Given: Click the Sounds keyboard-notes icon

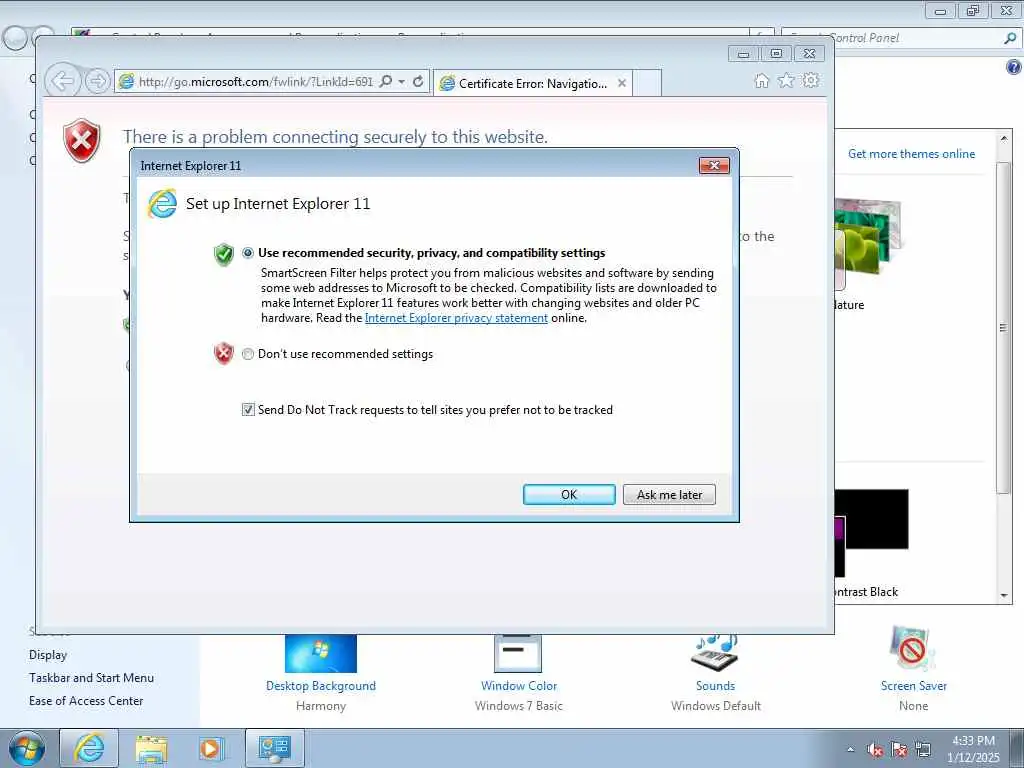Looking at the screenshot, I should tap(714, 653).
